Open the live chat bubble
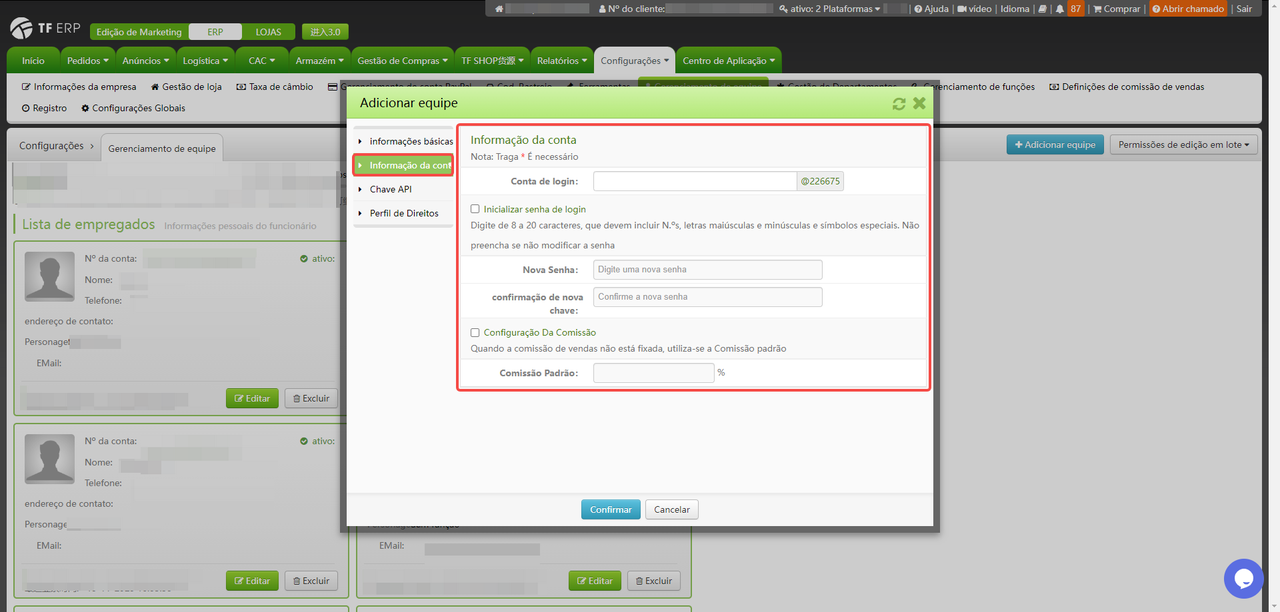Viewport: 1280px width, 612px height. click(1243, 578)
